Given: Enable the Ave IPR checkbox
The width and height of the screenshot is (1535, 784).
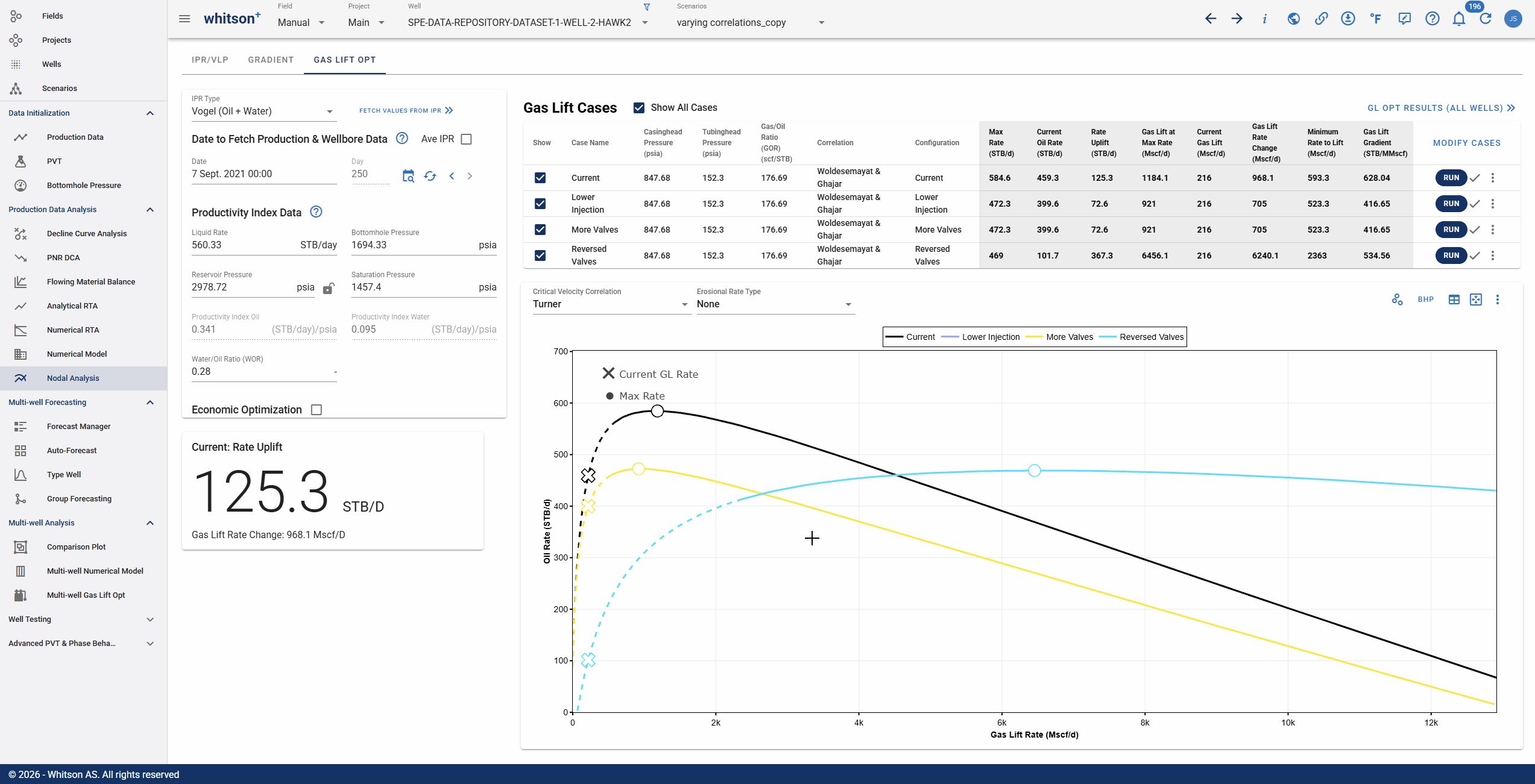Looking at the screenshot, I should click(466, 139).
